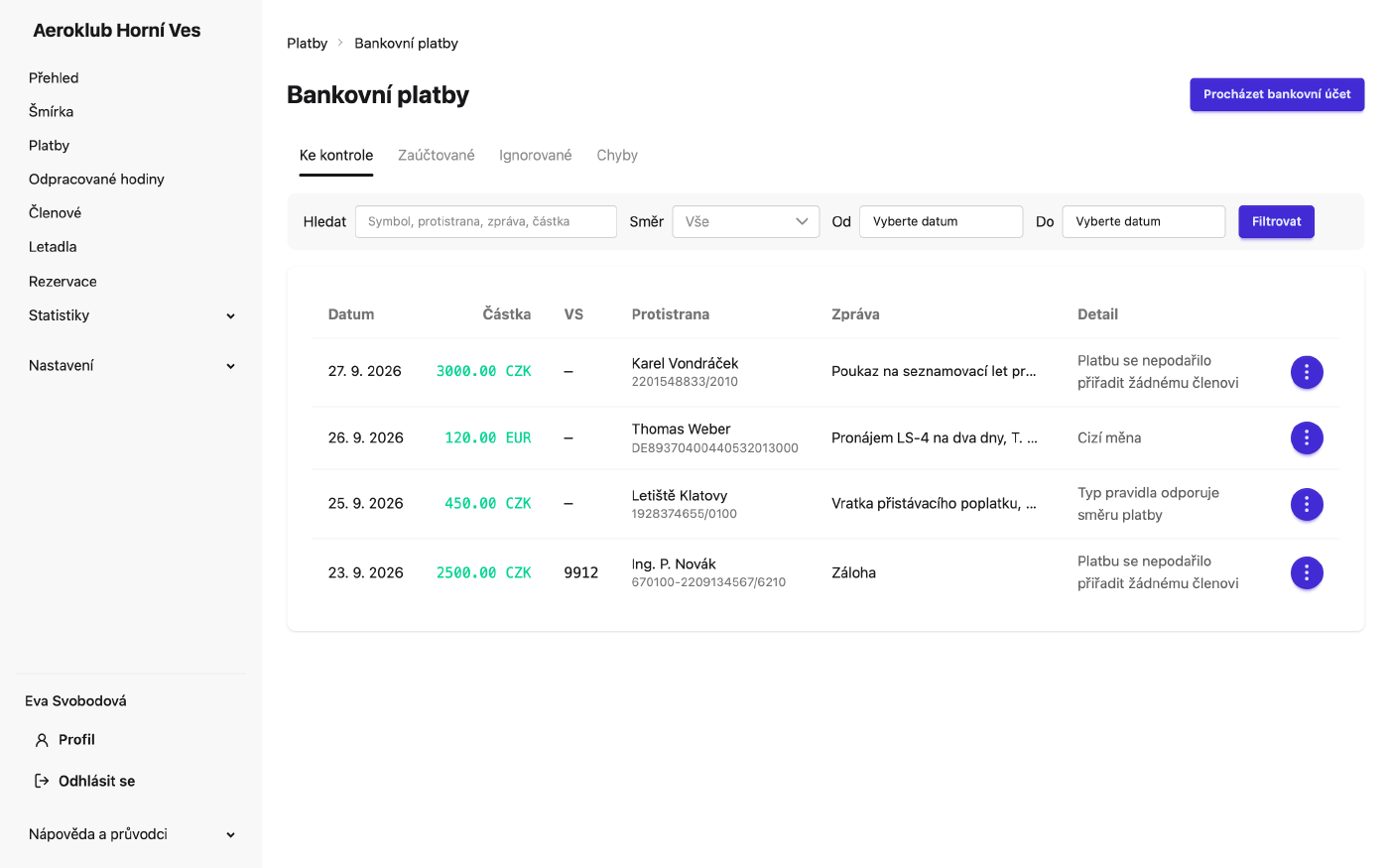Open the Do date picker field
This screenshot has width=1389, height=868.
click(1144, 221)
